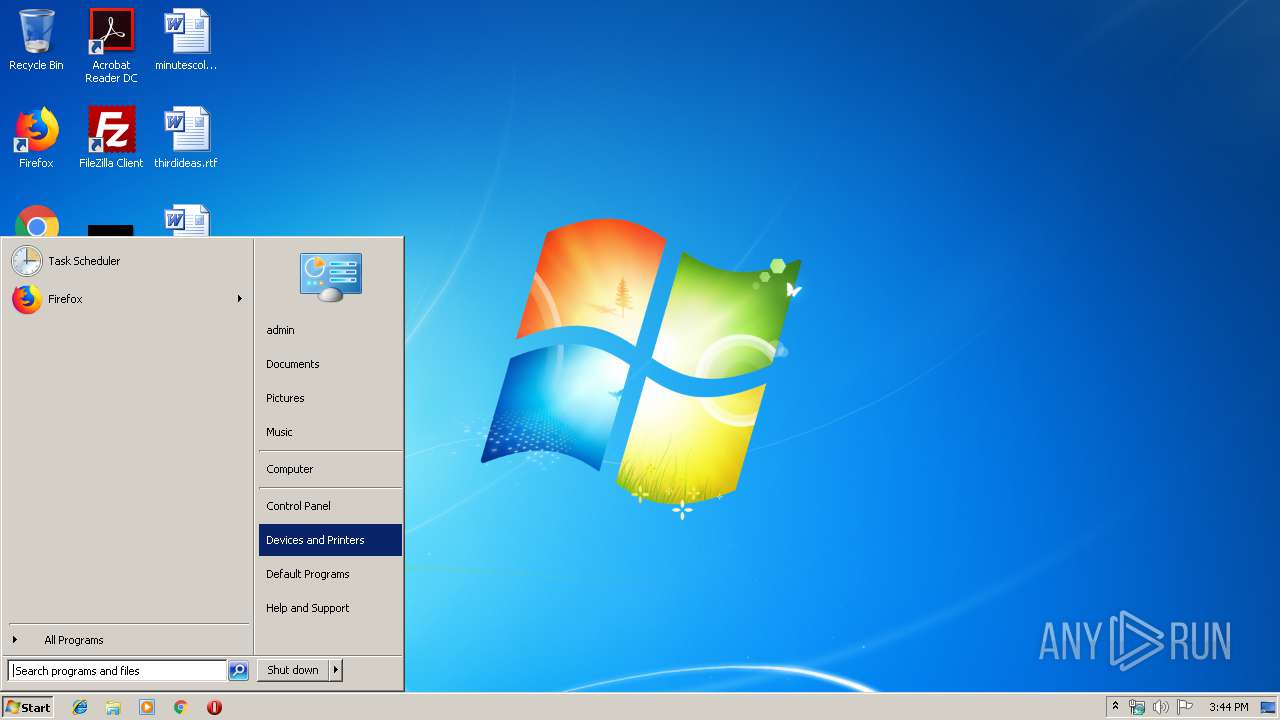This screenshot has width=1280, height=720.
Task: Open FileZilla Client desktop shortcut
Action: click(111, 138)
